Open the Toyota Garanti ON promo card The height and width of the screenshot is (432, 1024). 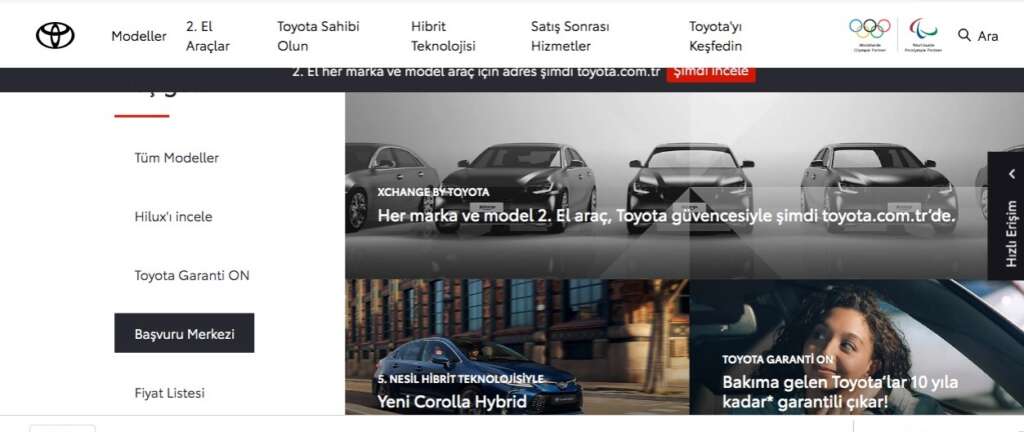point(856,347)
